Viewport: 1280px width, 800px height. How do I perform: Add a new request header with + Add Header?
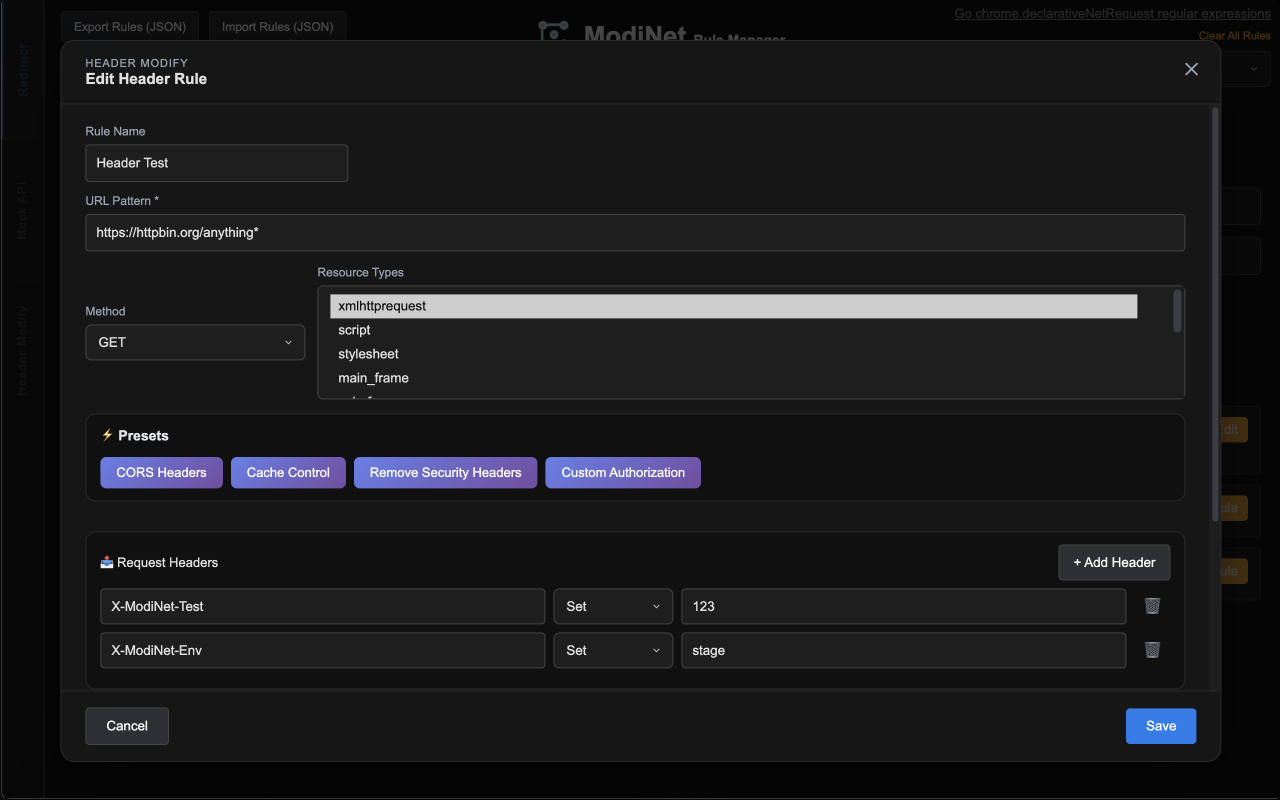pos(1114,562)
